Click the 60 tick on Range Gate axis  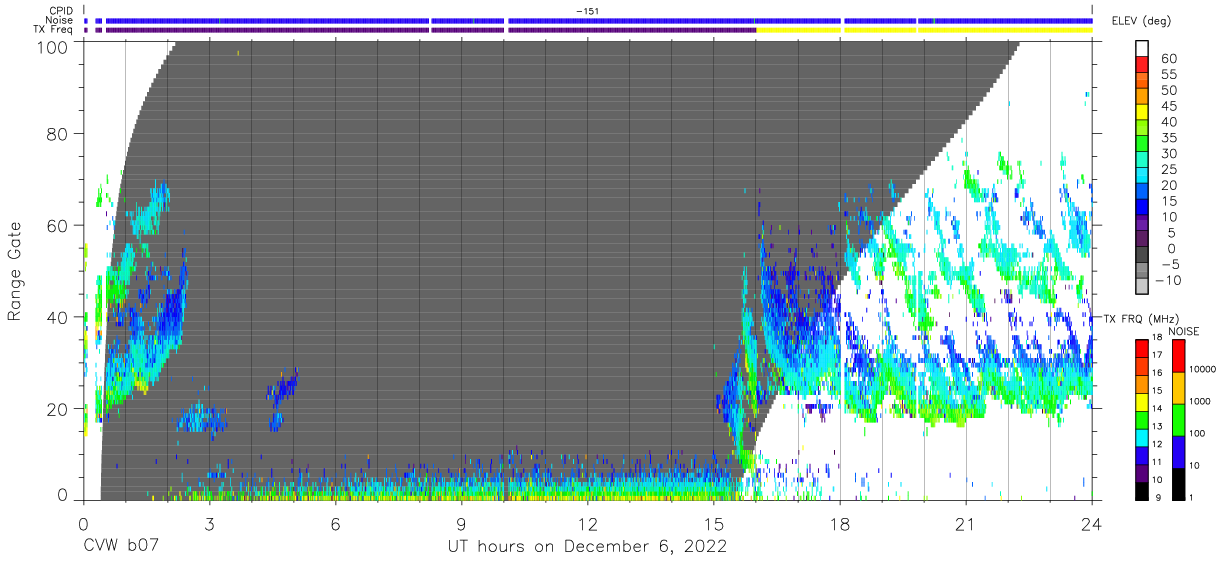click(56, 225)
